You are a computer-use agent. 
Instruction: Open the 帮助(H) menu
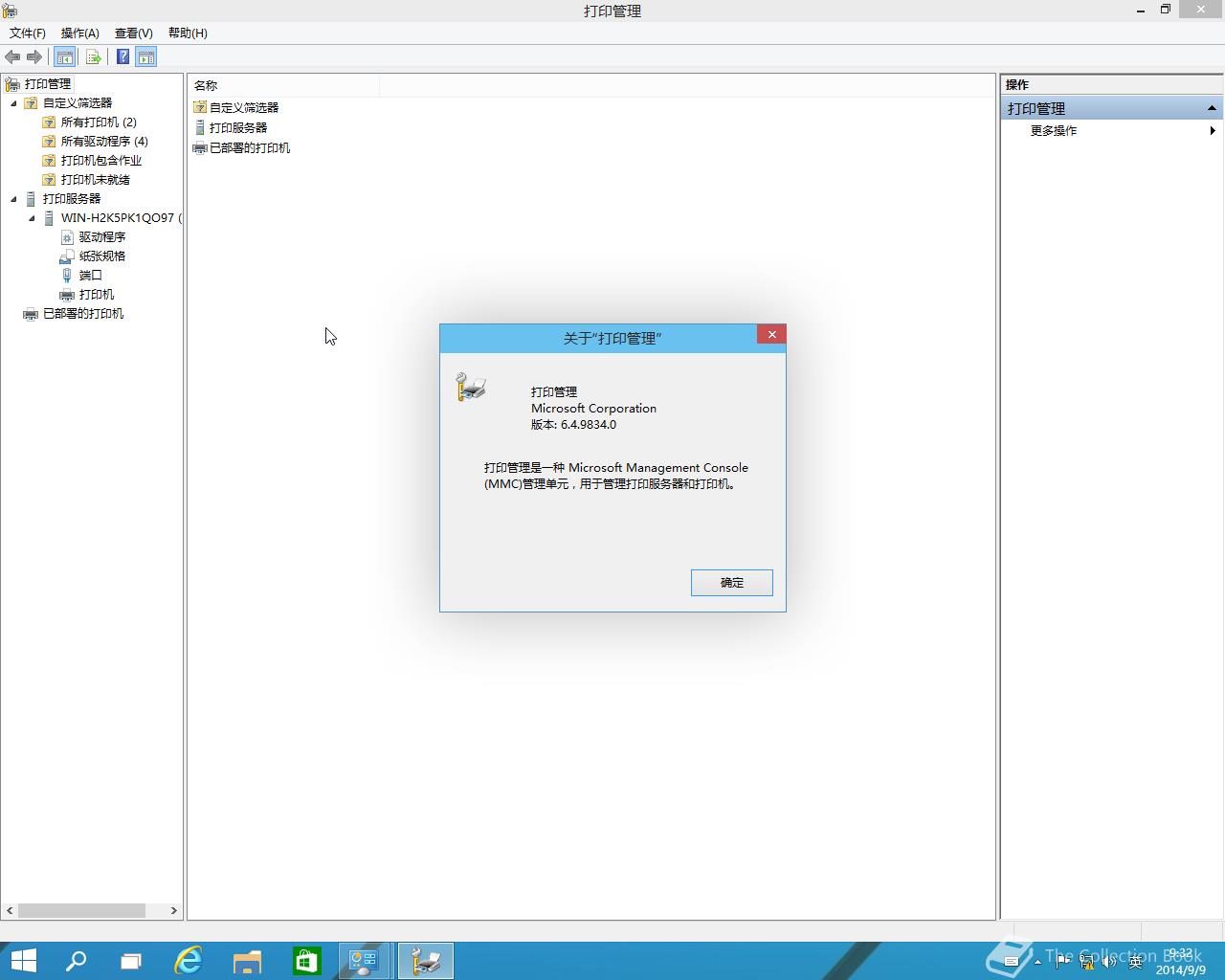pyautogui.click(x=188, y=33)
